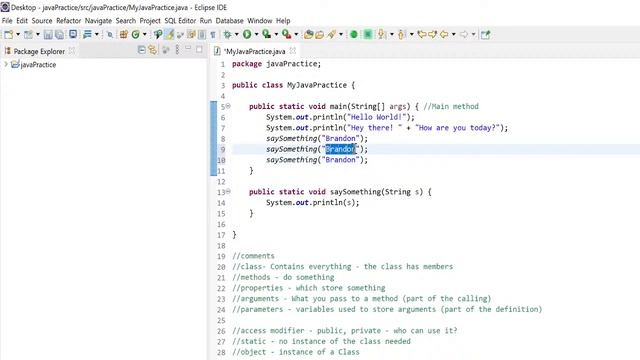Toggle Link with Editor in Package Explorer
This screenshot has height=360, width=640.
(x=153, y=50)
